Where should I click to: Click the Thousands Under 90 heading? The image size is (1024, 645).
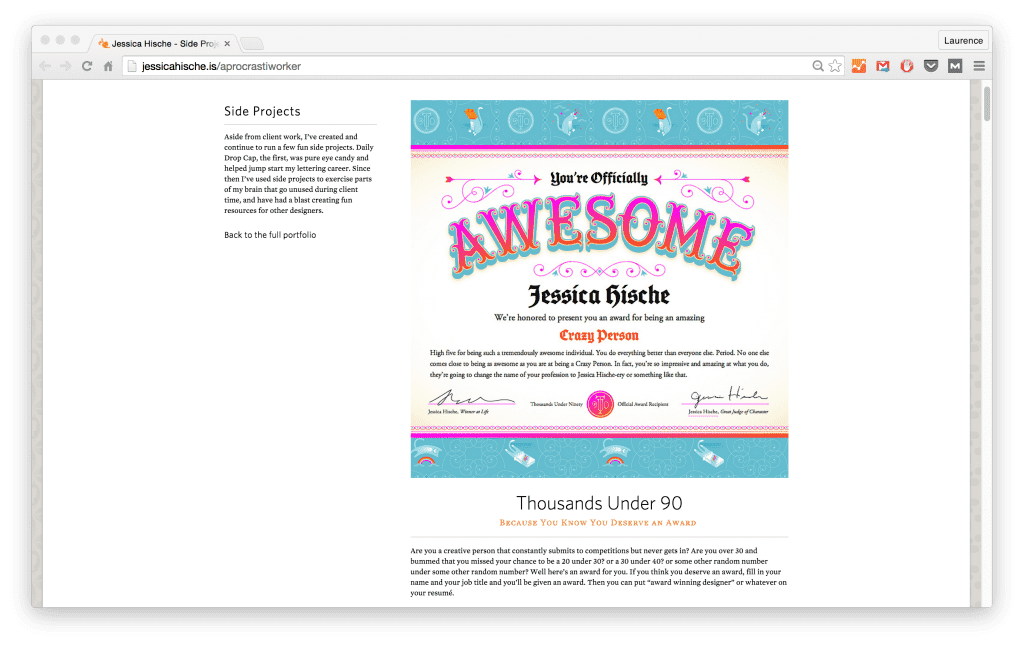[600, 503]
